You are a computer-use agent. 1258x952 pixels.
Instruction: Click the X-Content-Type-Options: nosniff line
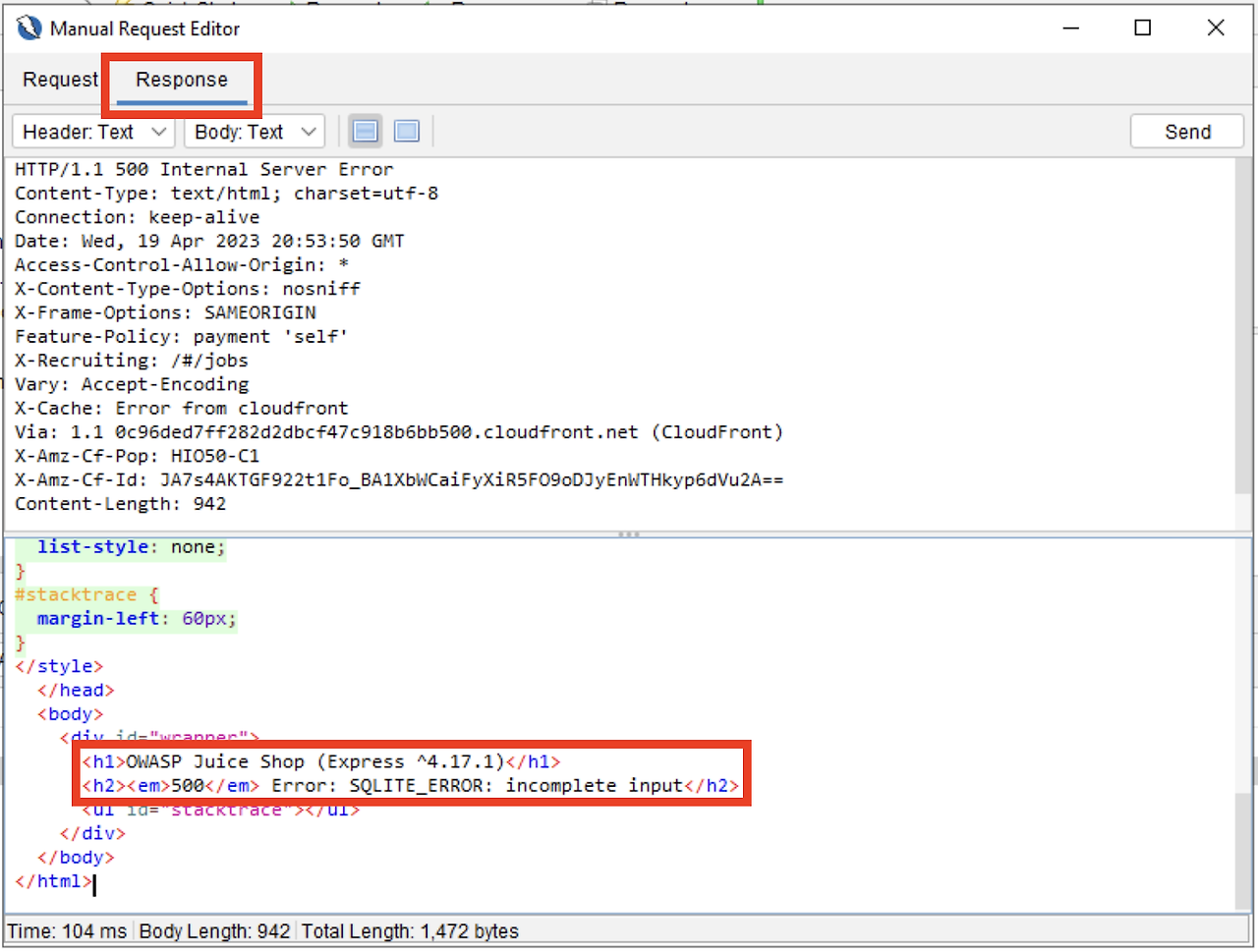coord(187,289)
